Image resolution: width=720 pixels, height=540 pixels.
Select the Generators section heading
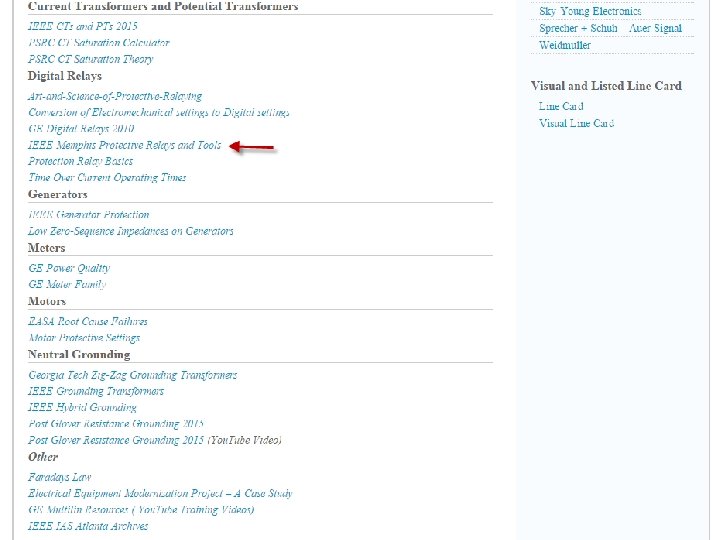[x=57, y=194]
